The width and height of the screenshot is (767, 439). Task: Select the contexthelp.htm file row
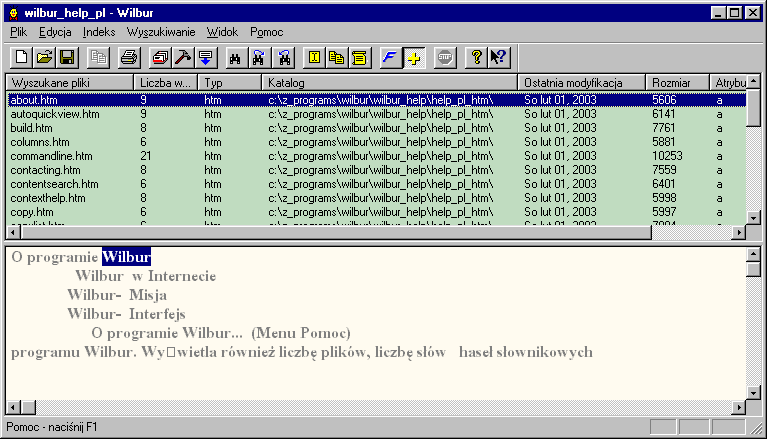(x=377, y=198)
